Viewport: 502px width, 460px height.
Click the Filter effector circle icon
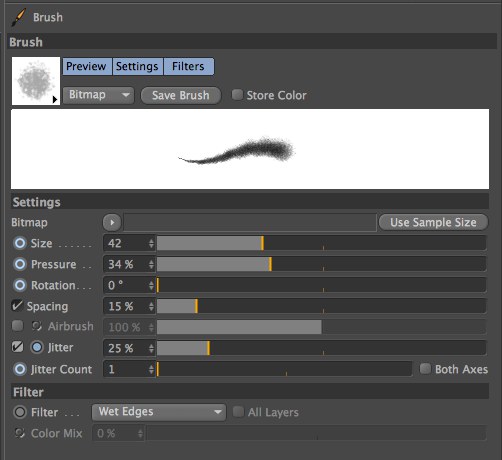20,412
